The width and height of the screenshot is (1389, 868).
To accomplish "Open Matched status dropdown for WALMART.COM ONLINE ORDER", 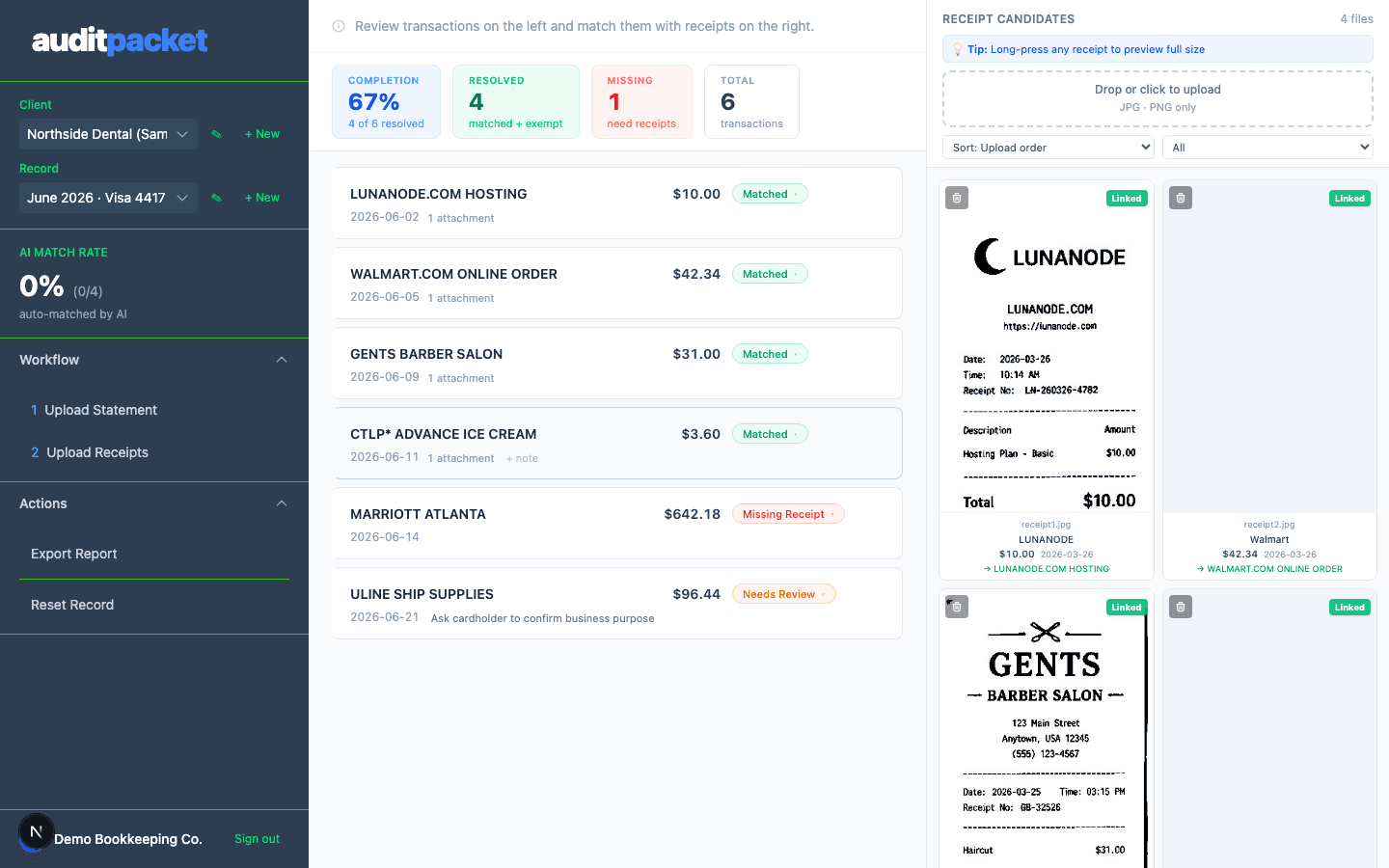I will click(770, 274).
